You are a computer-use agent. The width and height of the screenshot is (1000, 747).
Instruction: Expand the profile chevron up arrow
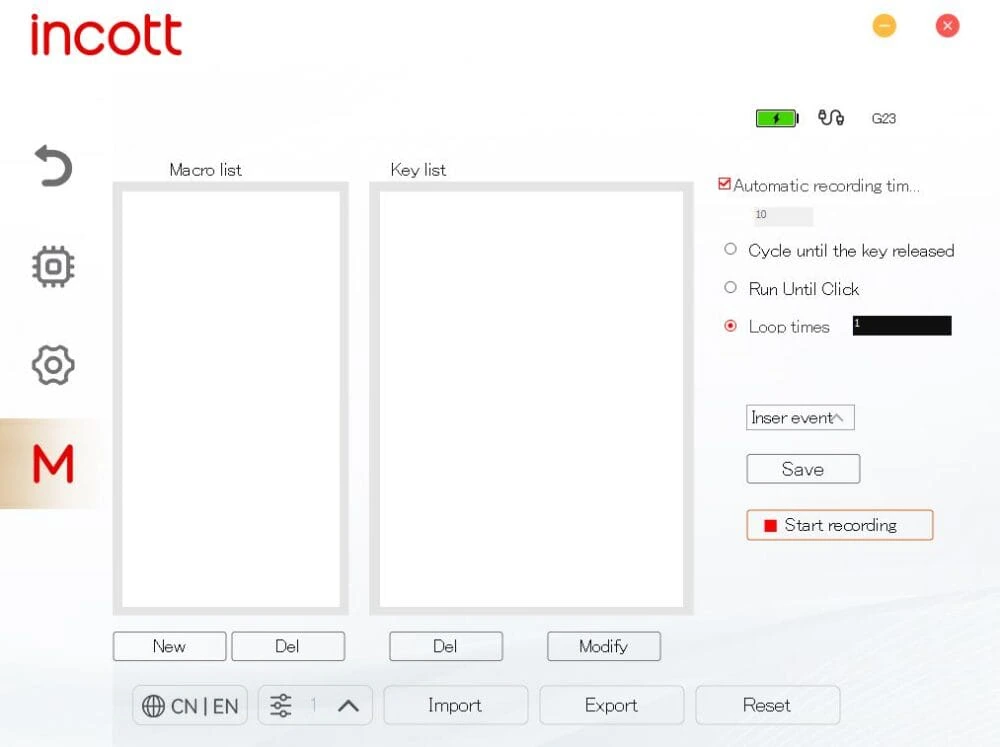pos(348,706)
